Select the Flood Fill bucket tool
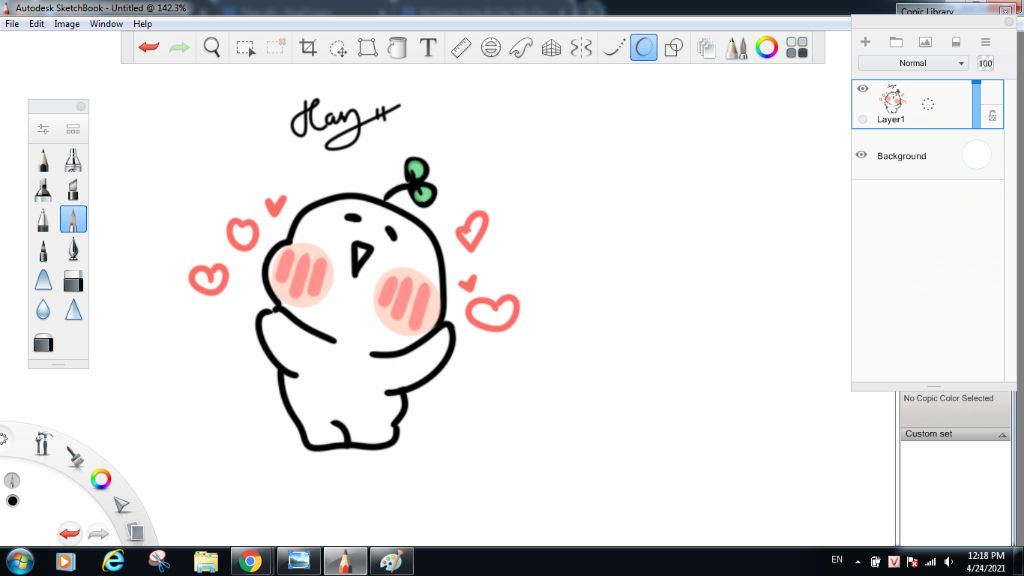Screen dimensions: 1024x576 pos(397,48)
